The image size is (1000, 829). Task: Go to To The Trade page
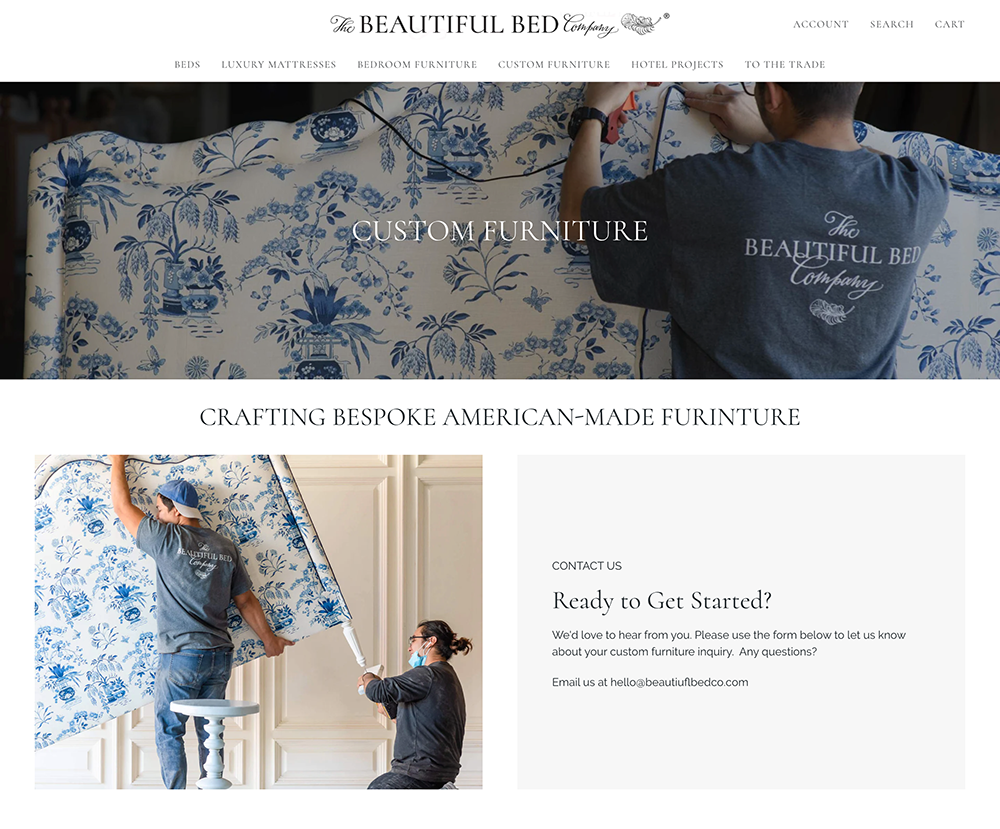click(x=784, y=64)
